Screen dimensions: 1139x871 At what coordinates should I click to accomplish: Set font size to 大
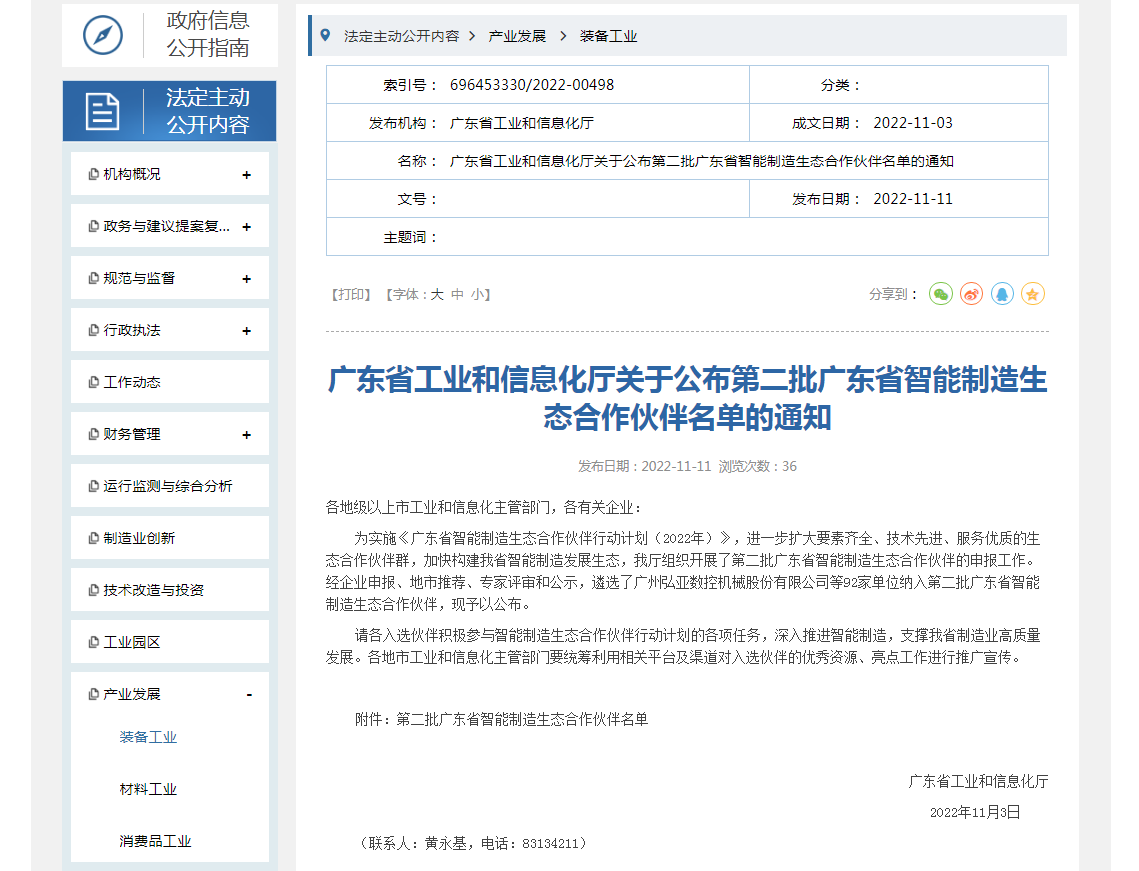coord(437,295)
